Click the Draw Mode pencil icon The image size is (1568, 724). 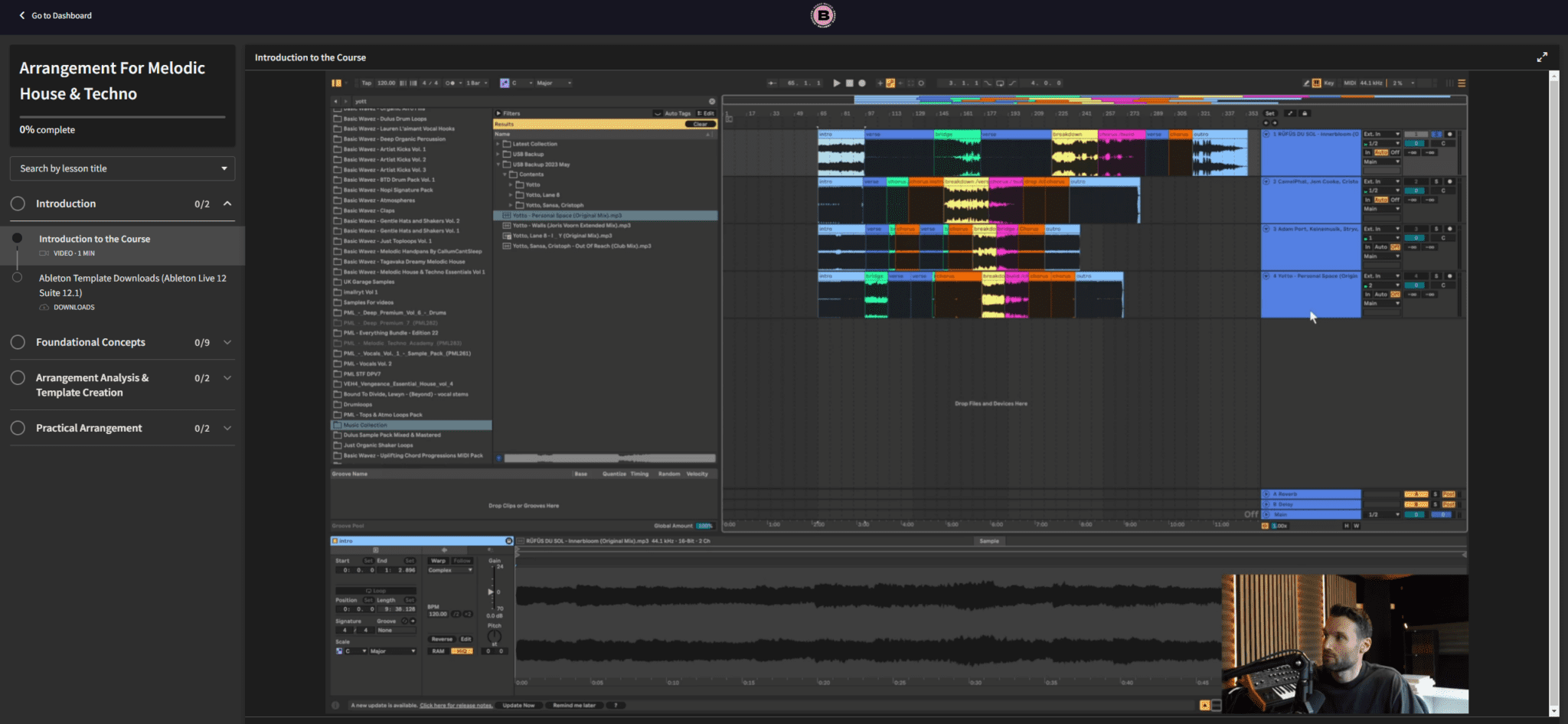[1306, 83]
